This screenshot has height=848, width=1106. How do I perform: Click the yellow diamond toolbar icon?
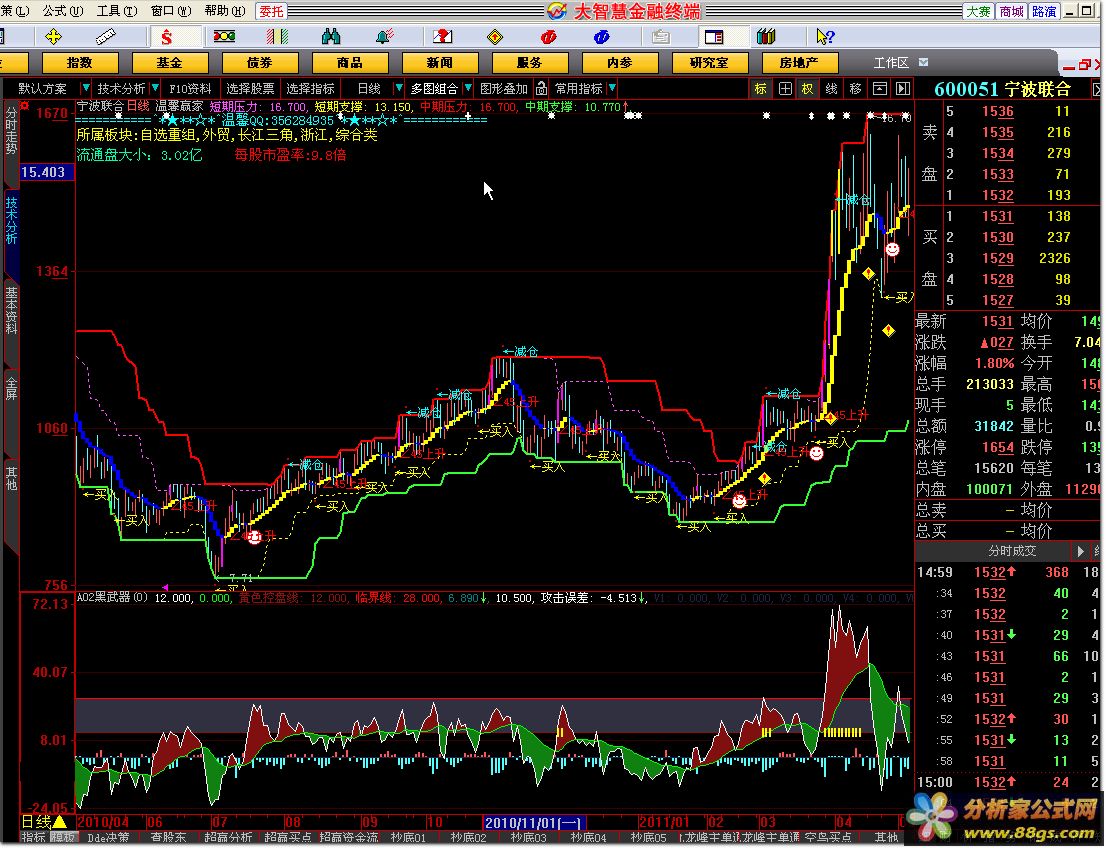(x=495, y=37)
